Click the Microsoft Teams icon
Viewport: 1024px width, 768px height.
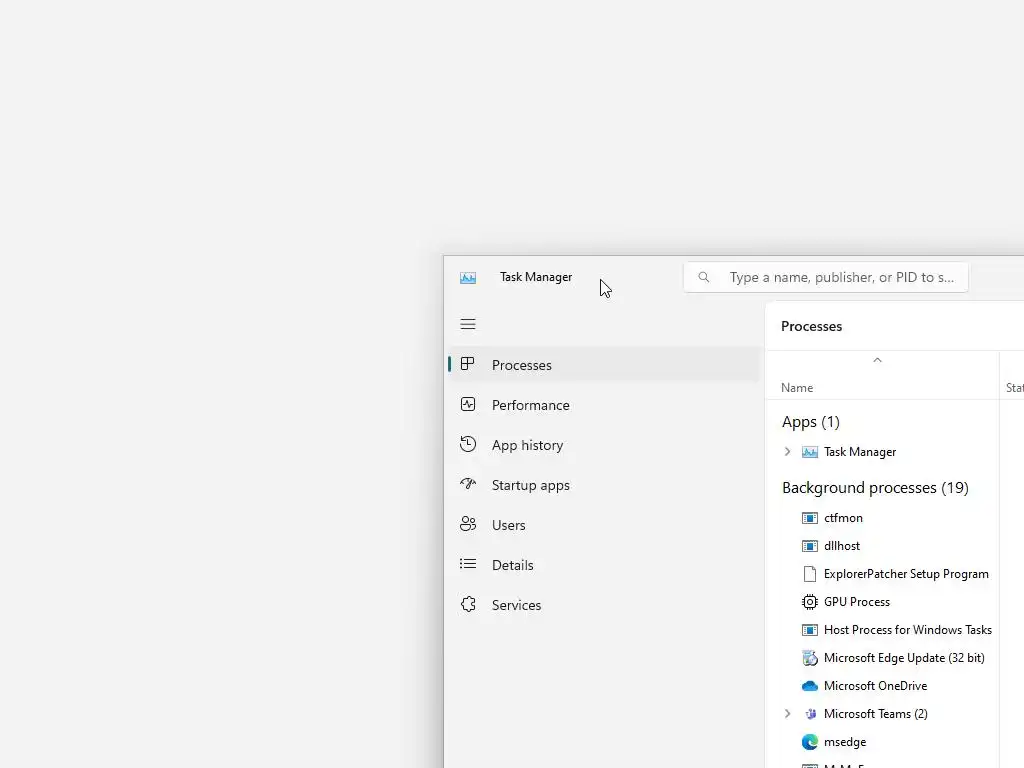coord(810,714)
